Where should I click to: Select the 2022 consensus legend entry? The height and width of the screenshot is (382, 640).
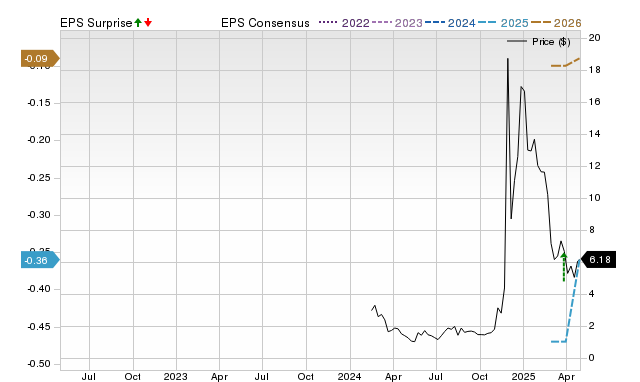click(x=344, y=23)
